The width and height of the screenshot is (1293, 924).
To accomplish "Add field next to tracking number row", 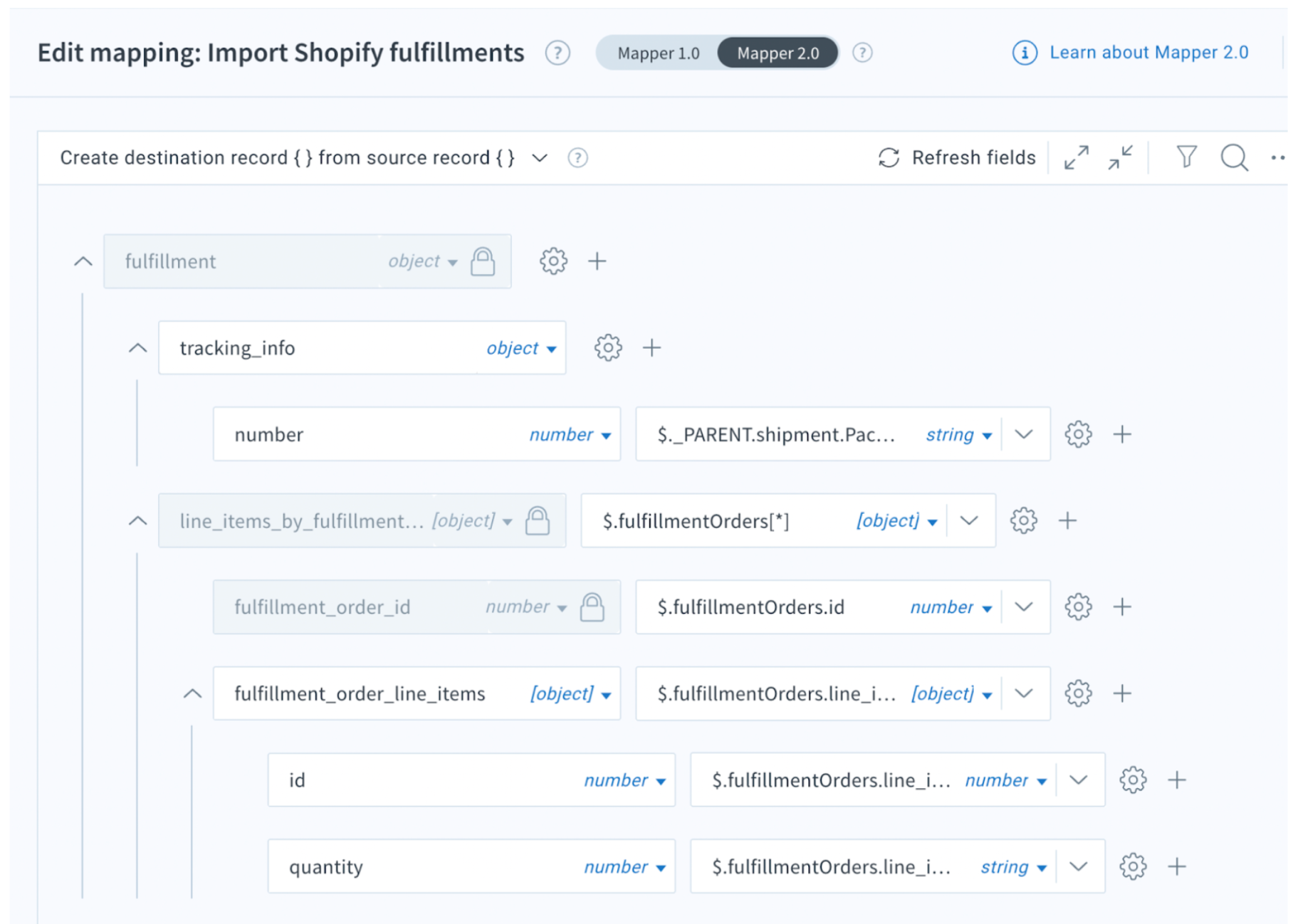I will [x=1122, y=434].
